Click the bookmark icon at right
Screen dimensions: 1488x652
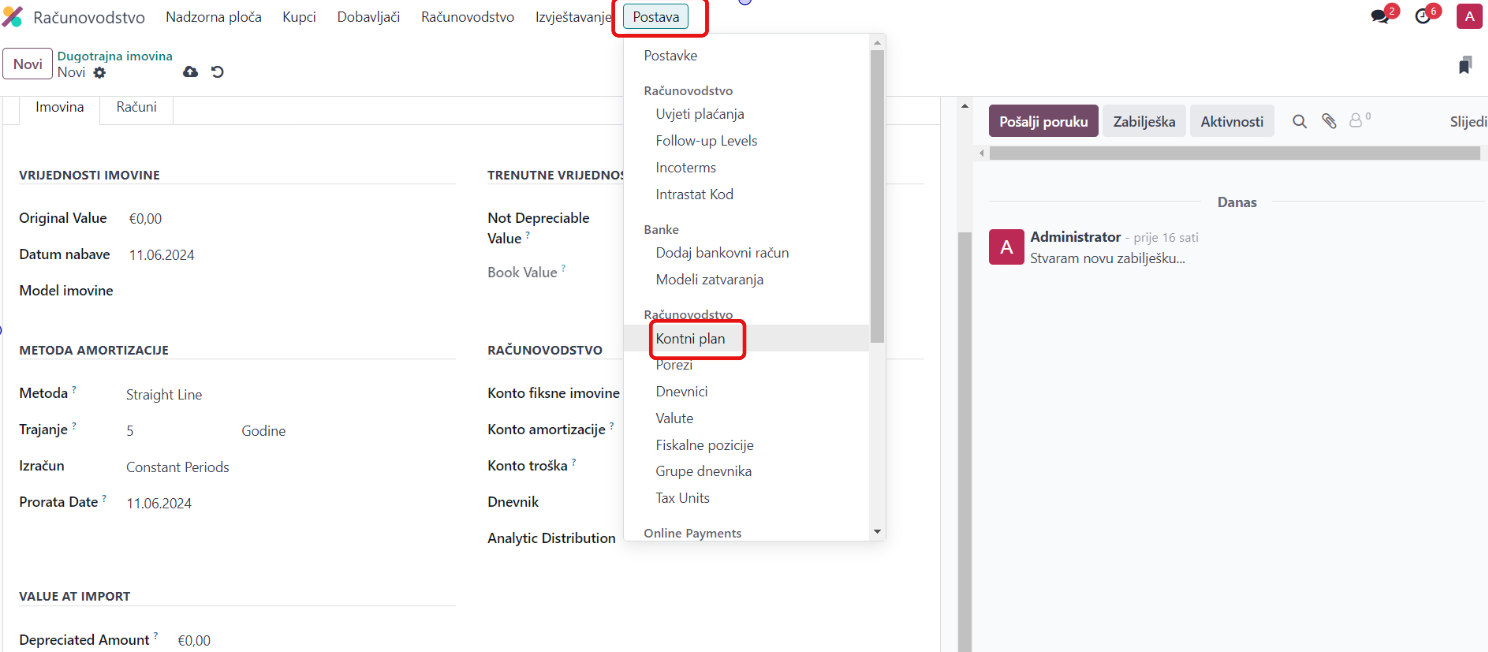[x=1465, y=65]
